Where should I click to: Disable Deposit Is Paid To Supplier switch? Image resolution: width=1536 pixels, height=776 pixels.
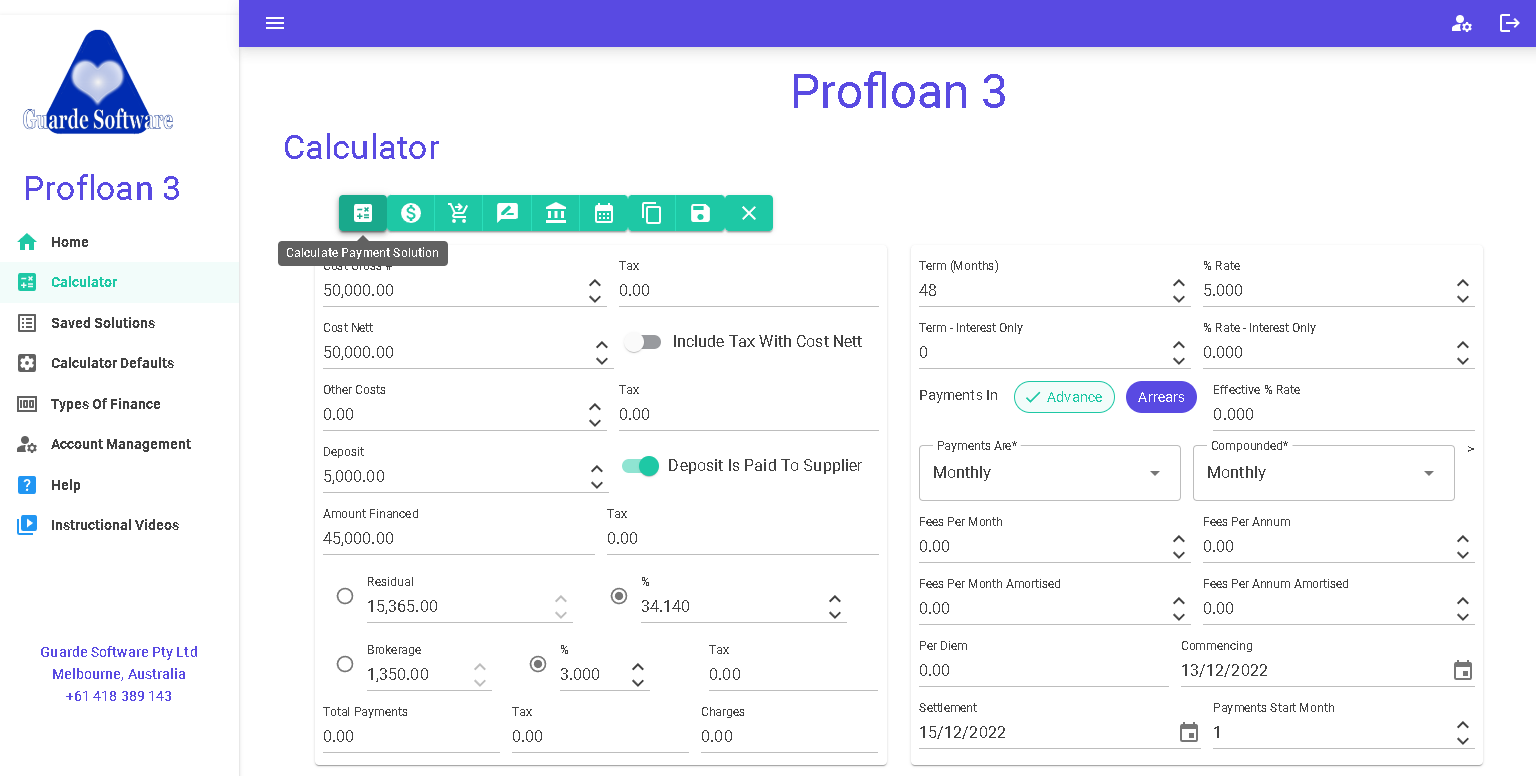coord(641,466)
